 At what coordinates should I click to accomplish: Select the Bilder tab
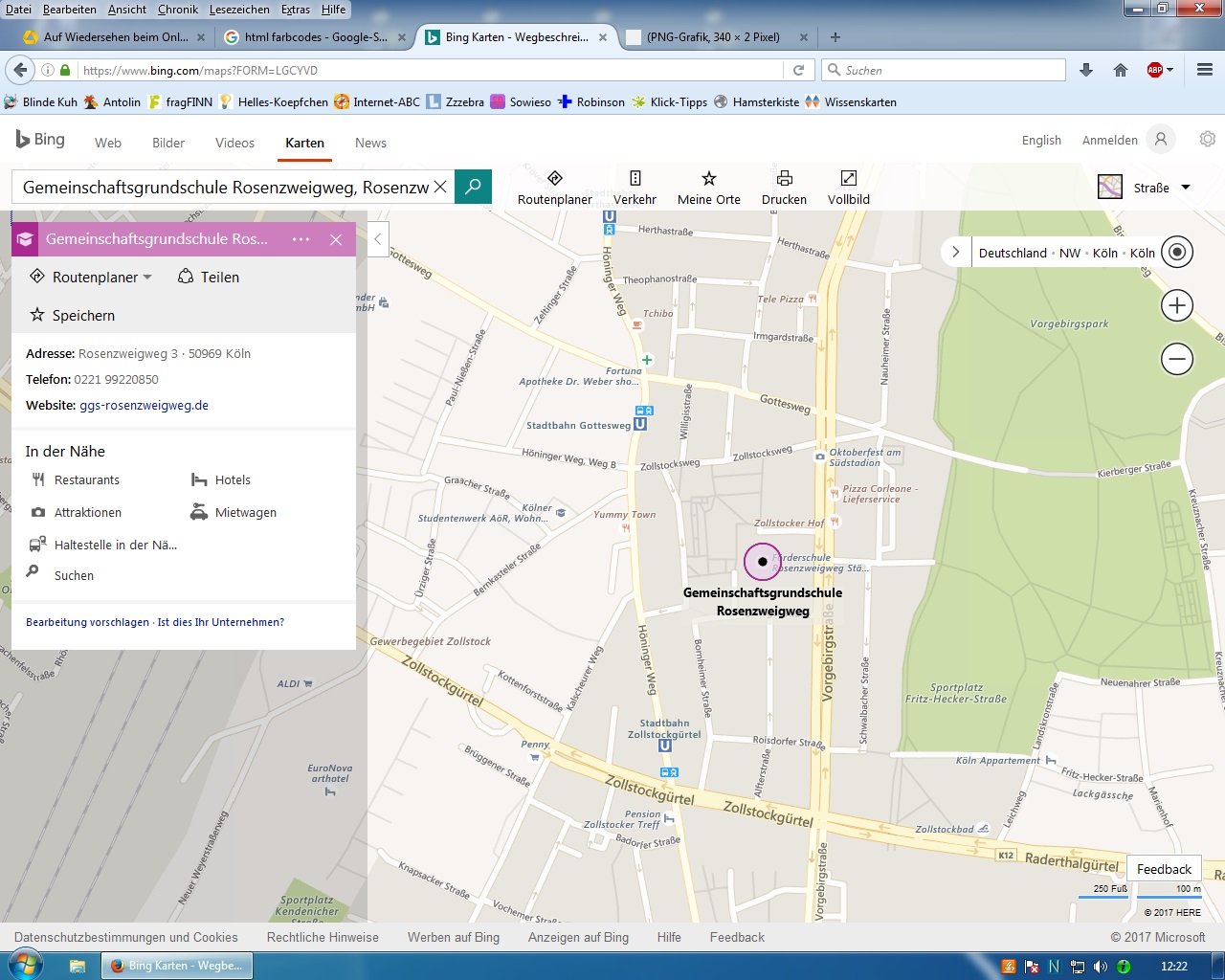pyautogui.click(x=168, y=143)
